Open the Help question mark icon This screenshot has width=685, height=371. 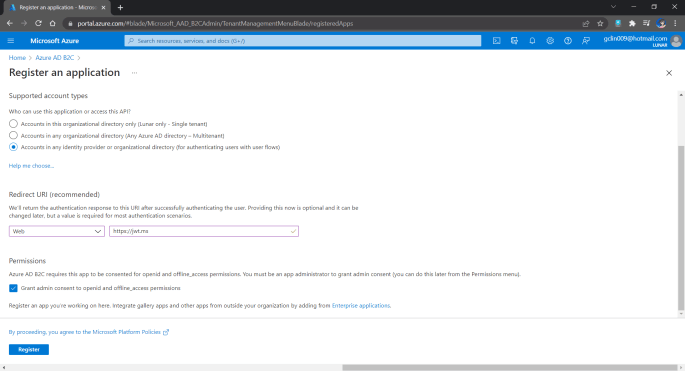567,41
